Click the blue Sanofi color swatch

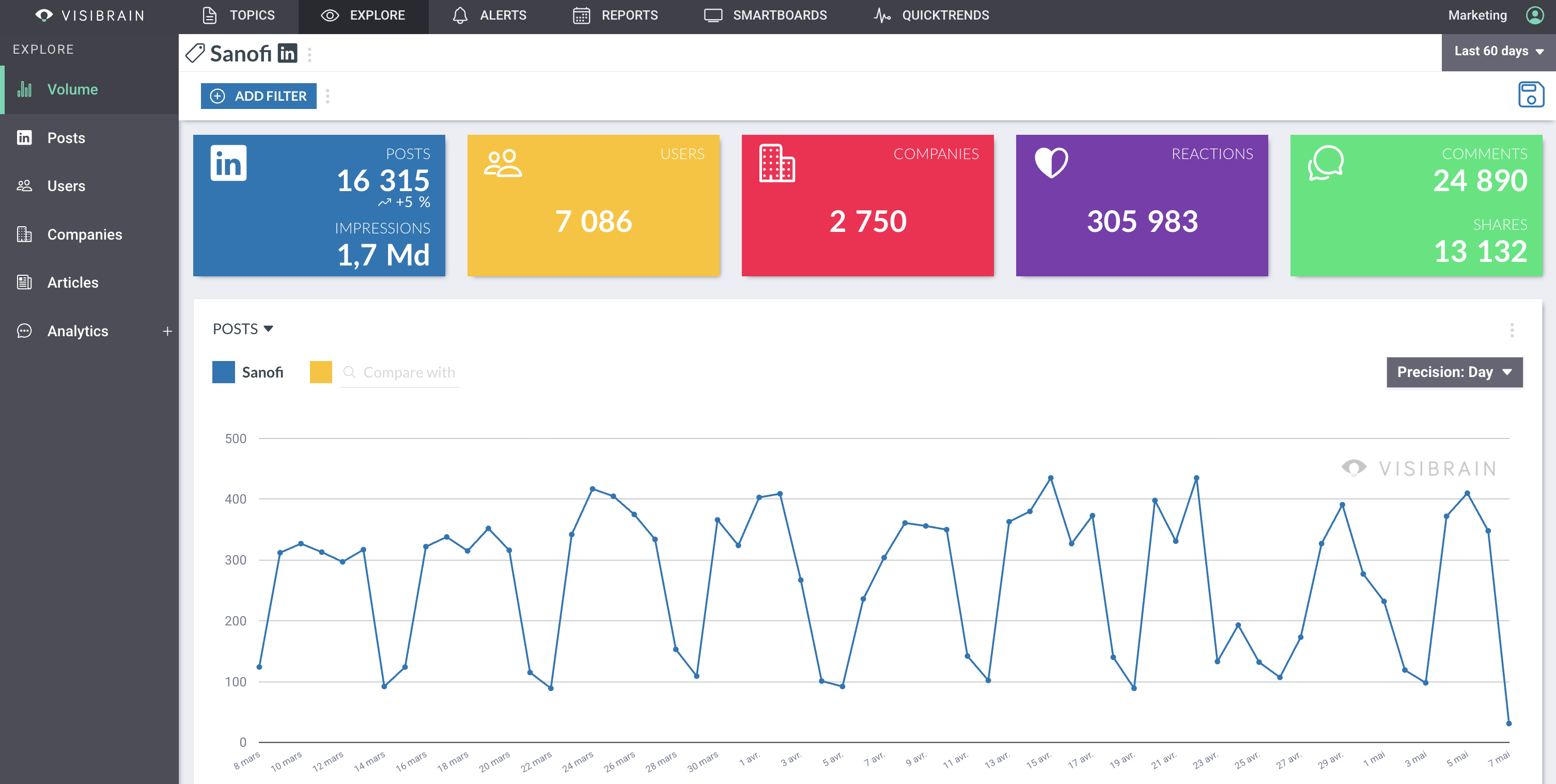point(224,372)
